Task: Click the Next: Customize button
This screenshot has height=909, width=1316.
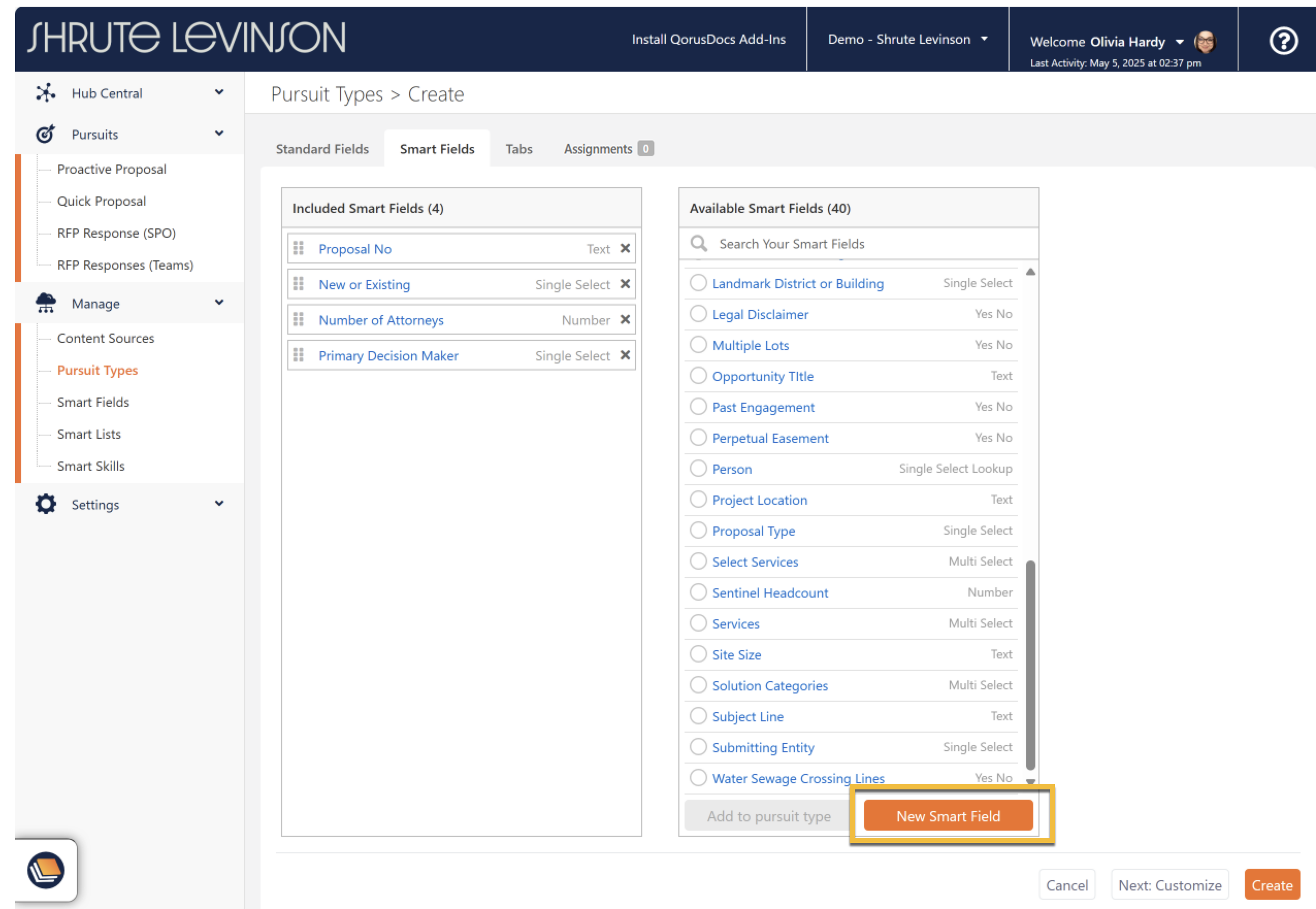Action: point(1169,885)
